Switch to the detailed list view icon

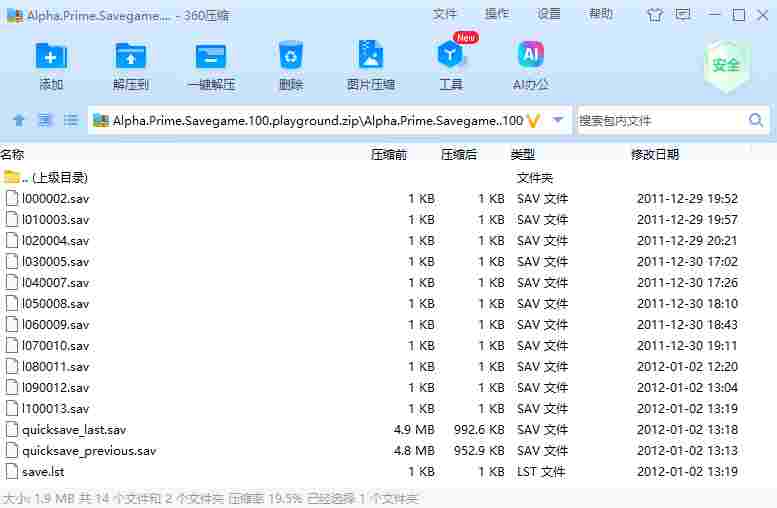coord(45,120)
